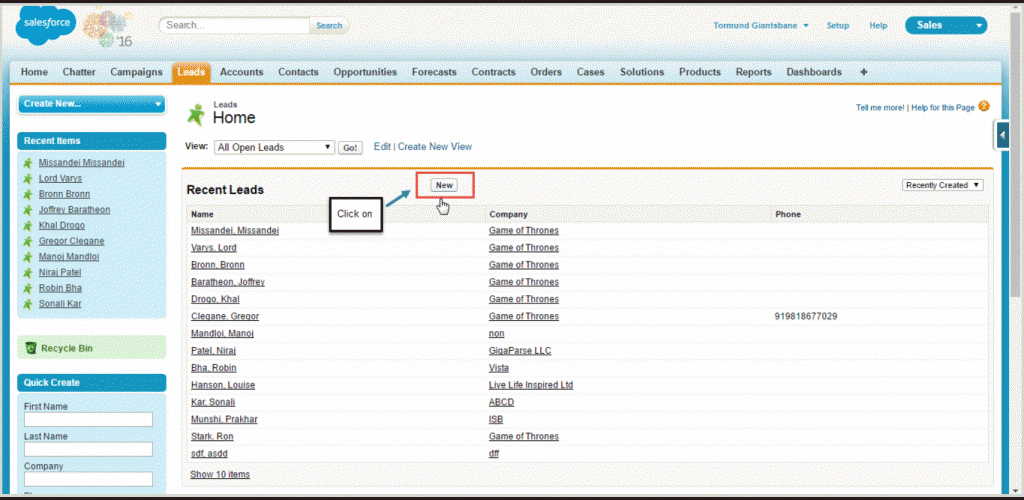
Task: Open the Dashboards tab
Action: (x=814, y=72)
